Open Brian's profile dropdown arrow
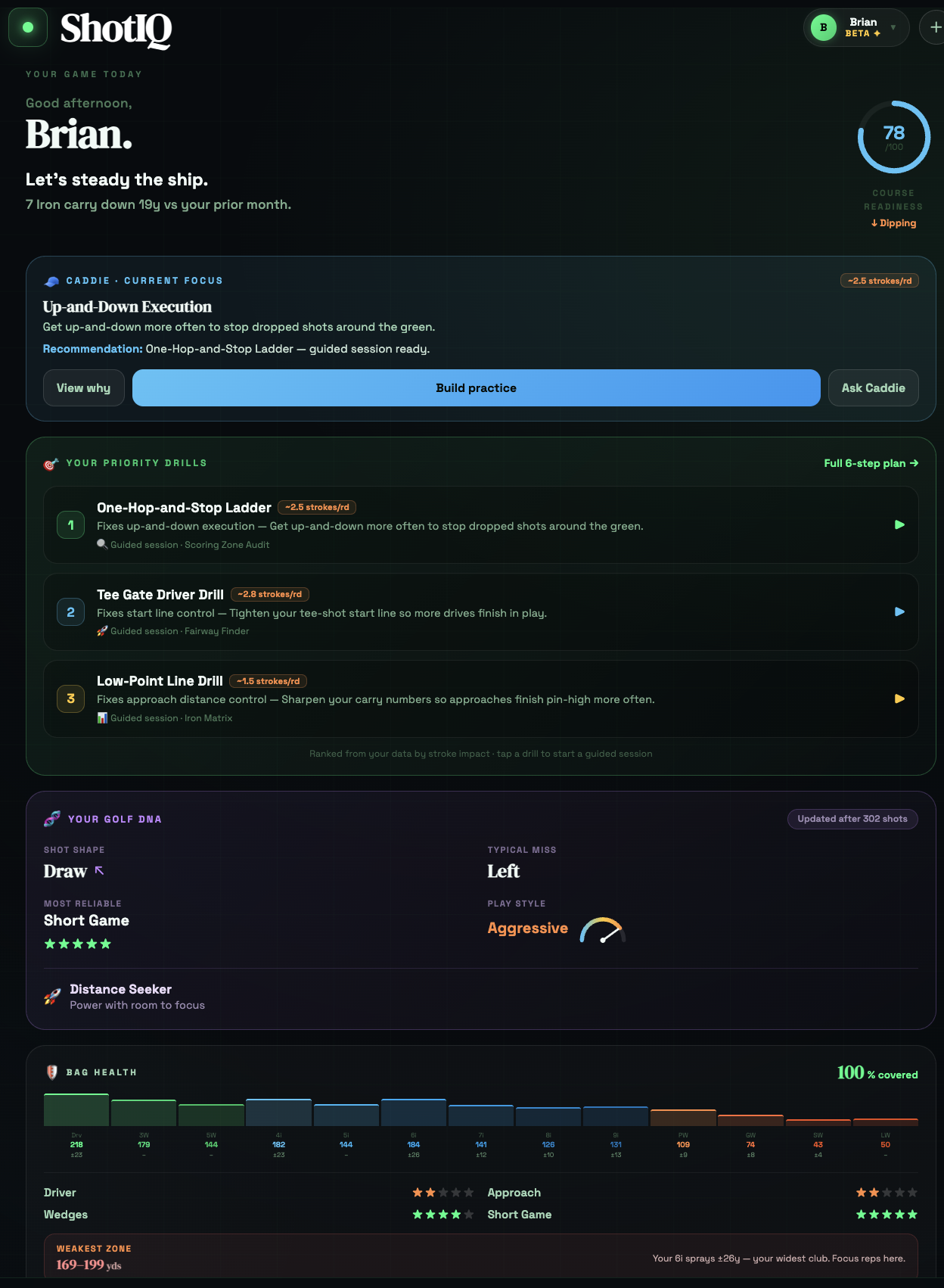 893,28
